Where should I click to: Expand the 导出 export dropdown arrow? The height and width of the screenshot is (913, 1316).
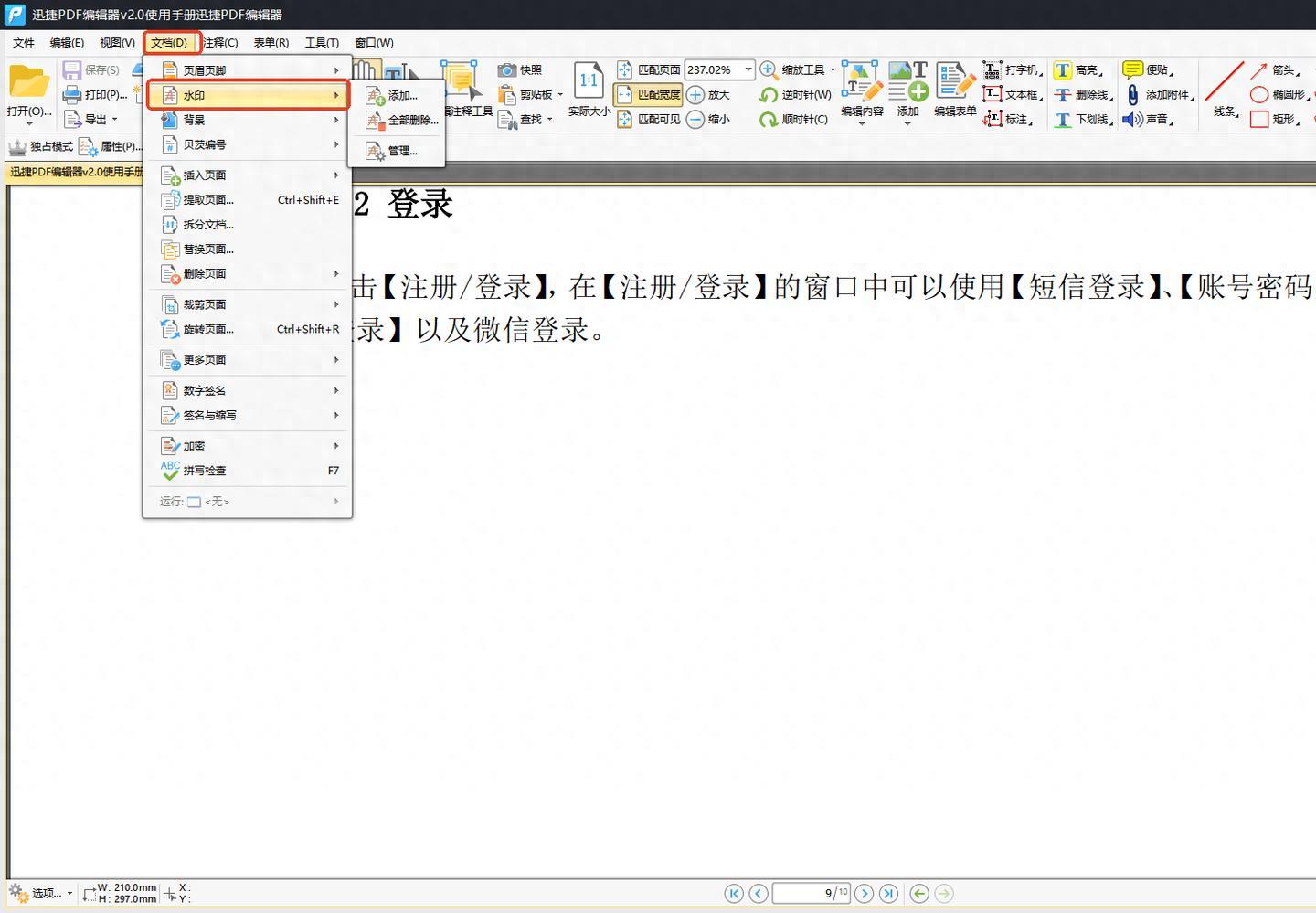tap(114, 120)
